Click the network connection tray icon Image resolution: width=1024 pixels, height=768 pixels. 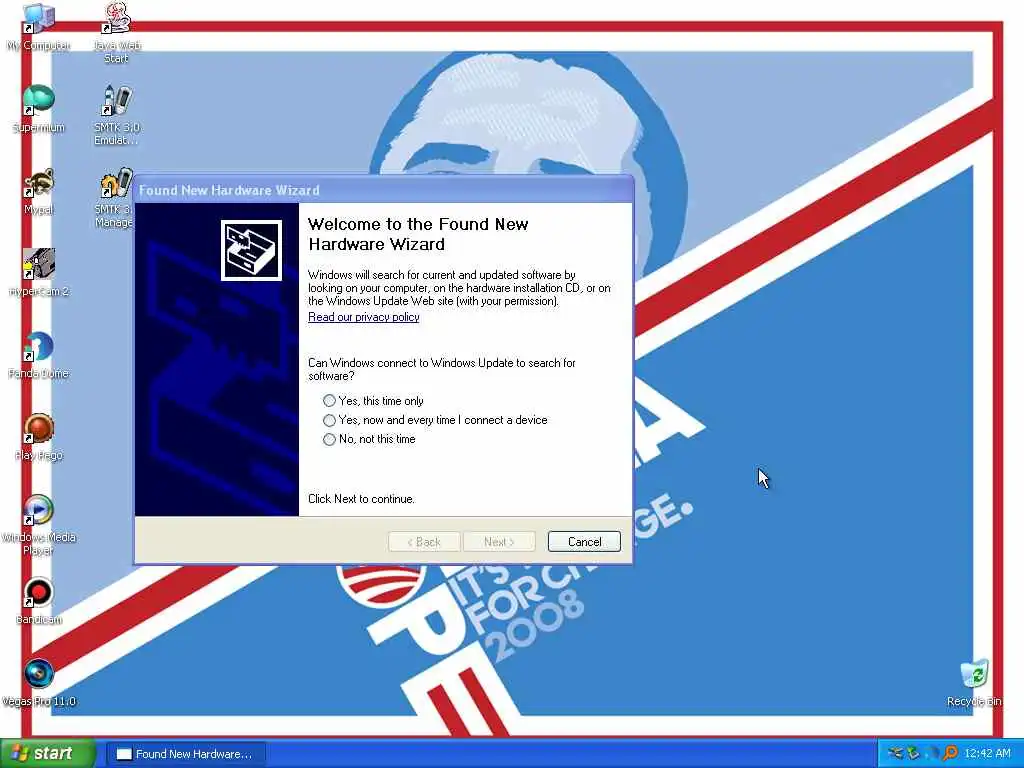(x=896, y=754)
